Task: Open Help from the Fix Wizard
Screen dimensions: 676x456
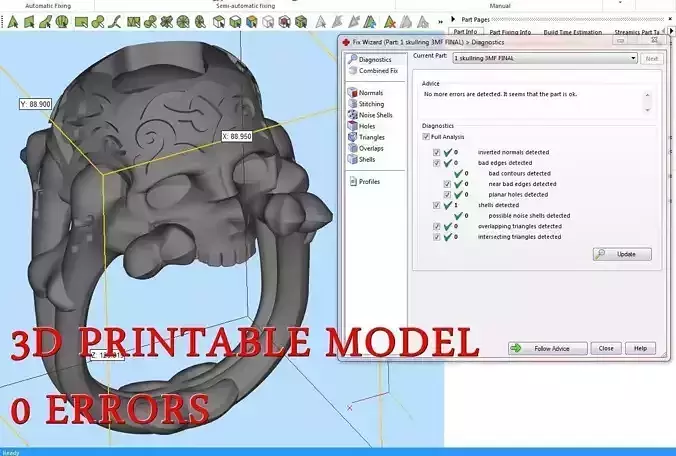Action: tap(640, 348)
